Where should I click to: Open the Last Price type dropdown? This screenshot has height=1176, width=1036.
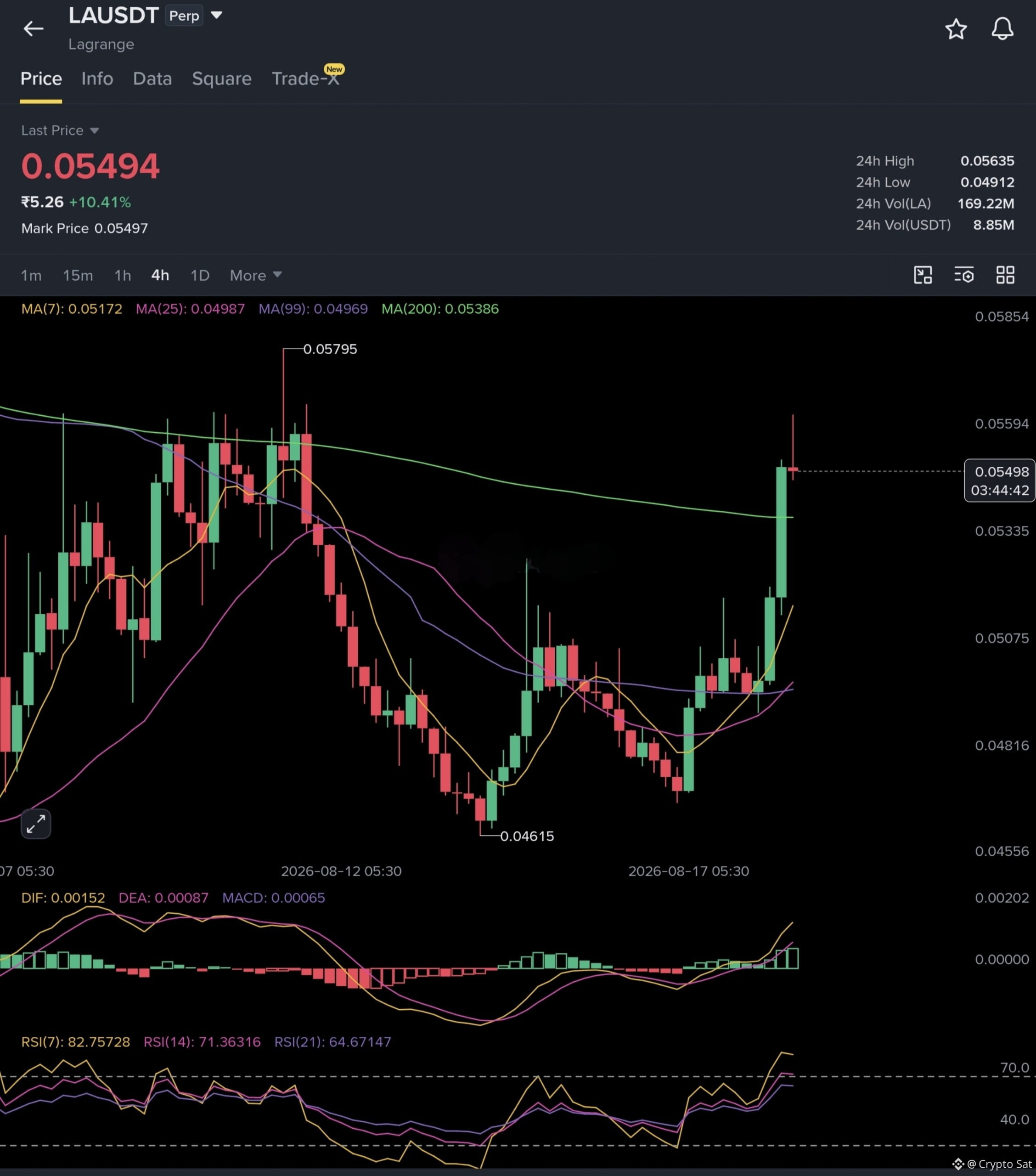(x=61, y=130)
